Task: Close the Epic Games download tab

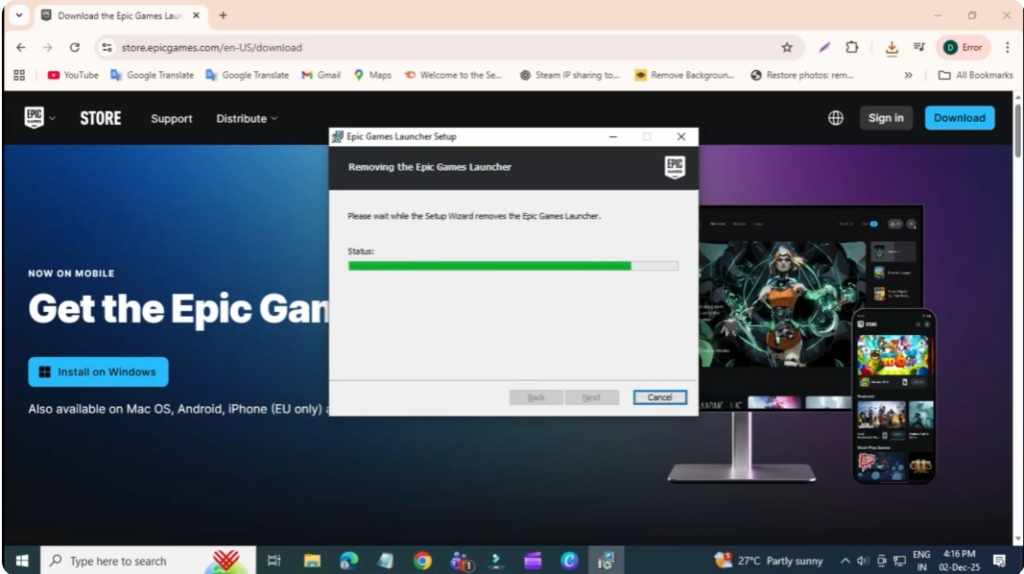Action: 196,15
